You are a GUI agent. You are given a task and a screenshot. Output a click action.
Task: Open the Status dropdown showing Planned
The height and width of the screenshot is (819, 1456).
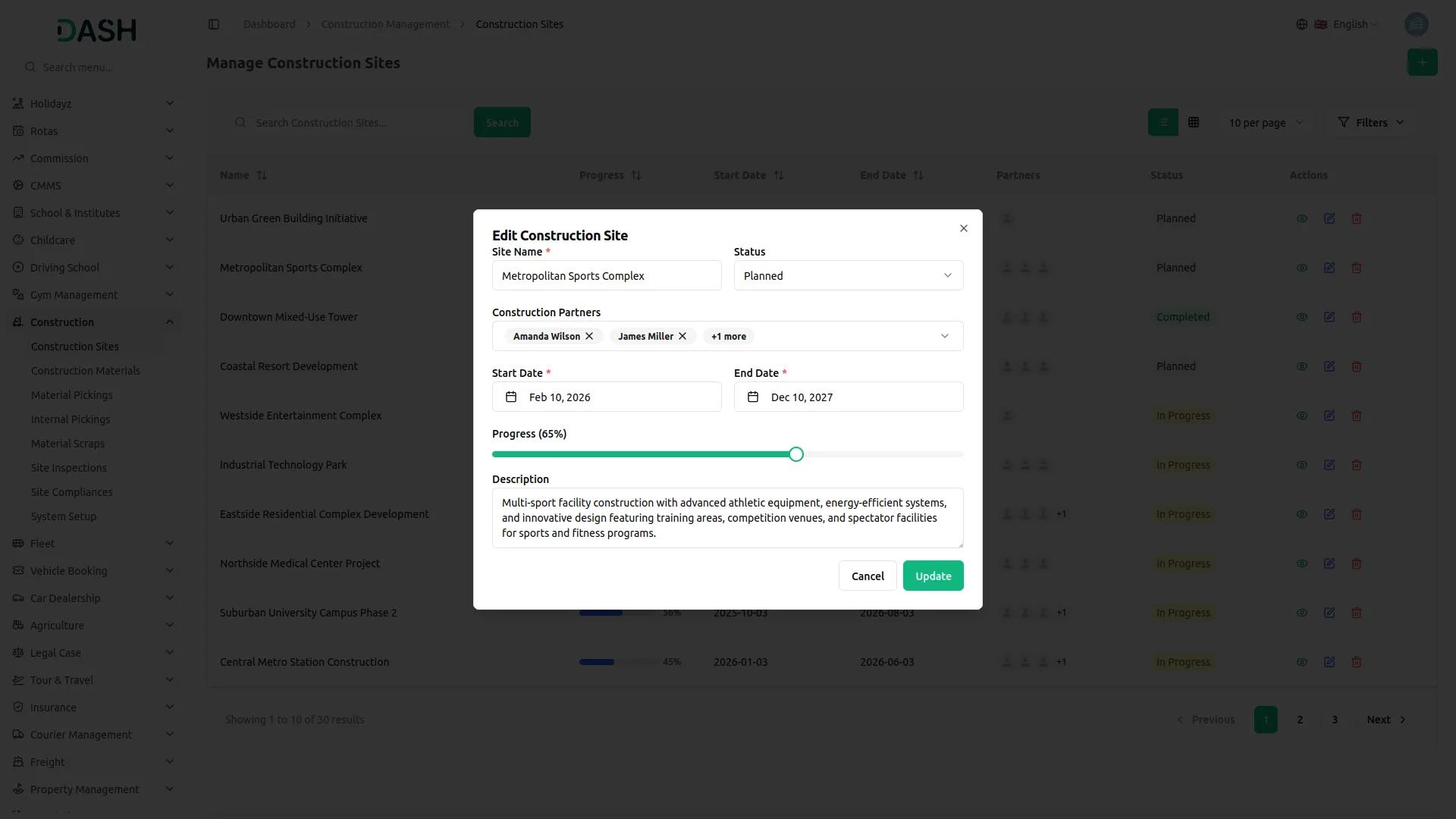tap(849, 275)
